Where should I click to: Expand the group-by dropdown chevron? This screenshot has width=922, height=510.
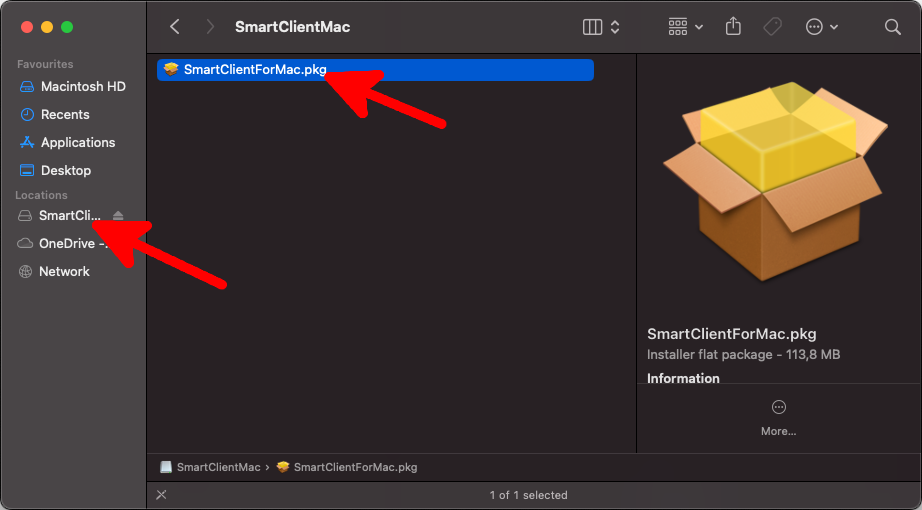[x=699, y=27]
